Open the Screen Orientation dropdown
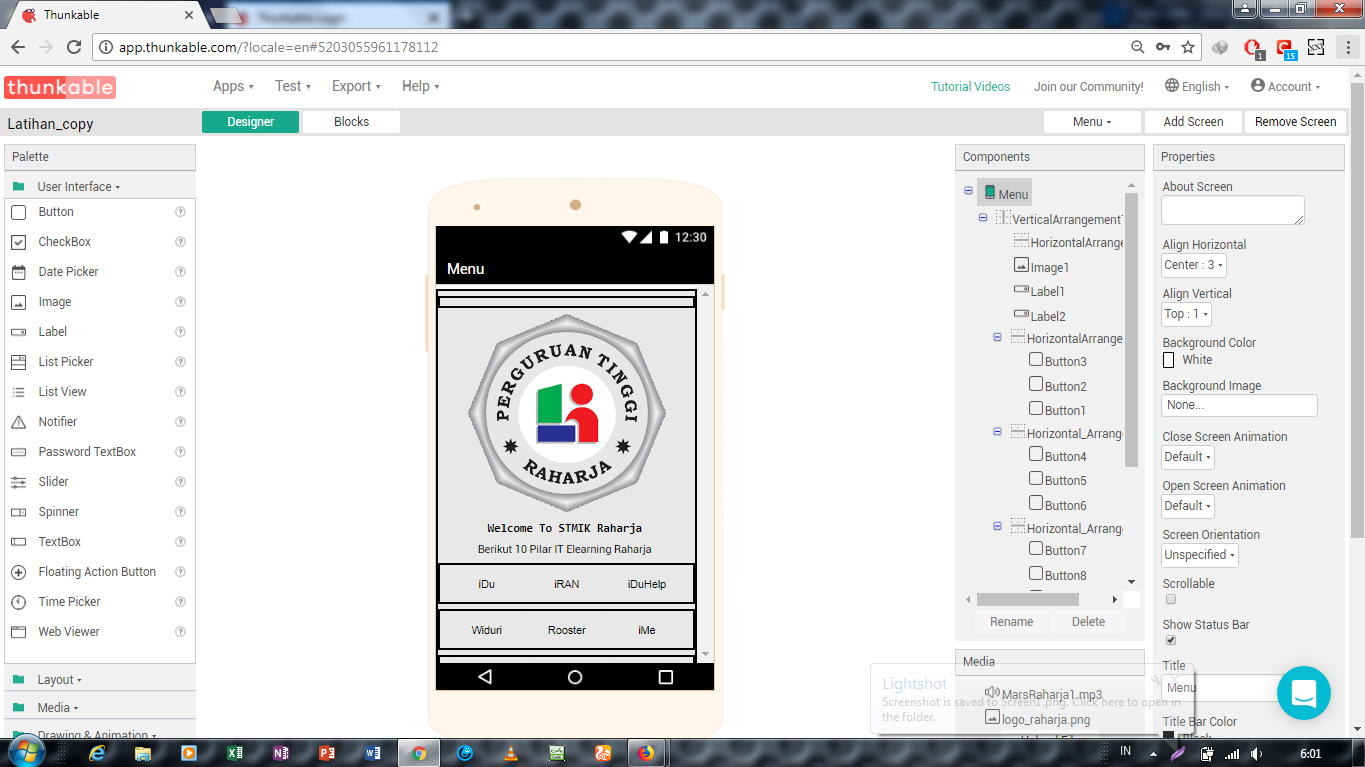Viewport: 1365px width, 767px height. [1200, 555]
